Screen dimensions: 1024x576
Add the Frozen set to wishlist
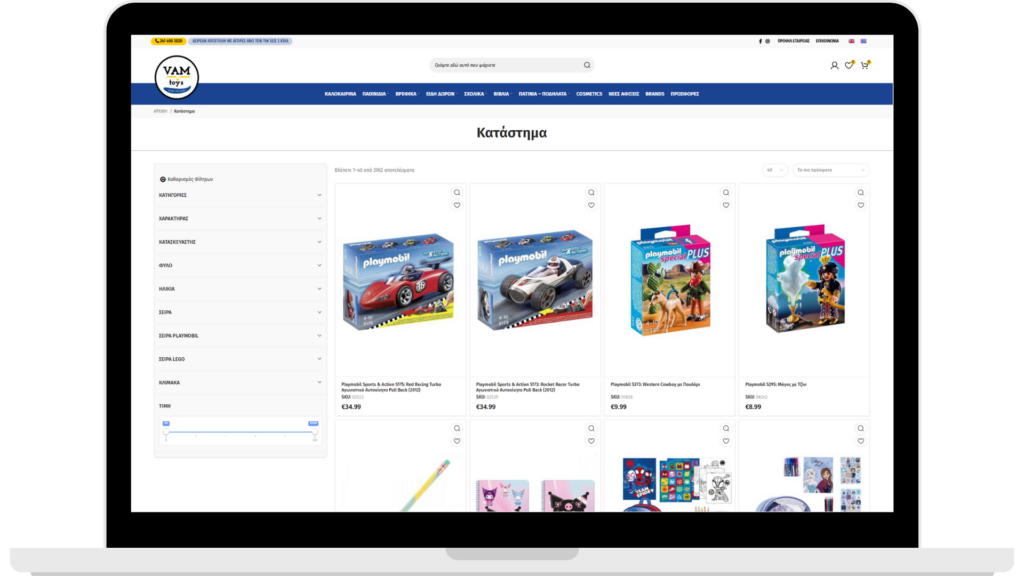(x=861, y=441)
